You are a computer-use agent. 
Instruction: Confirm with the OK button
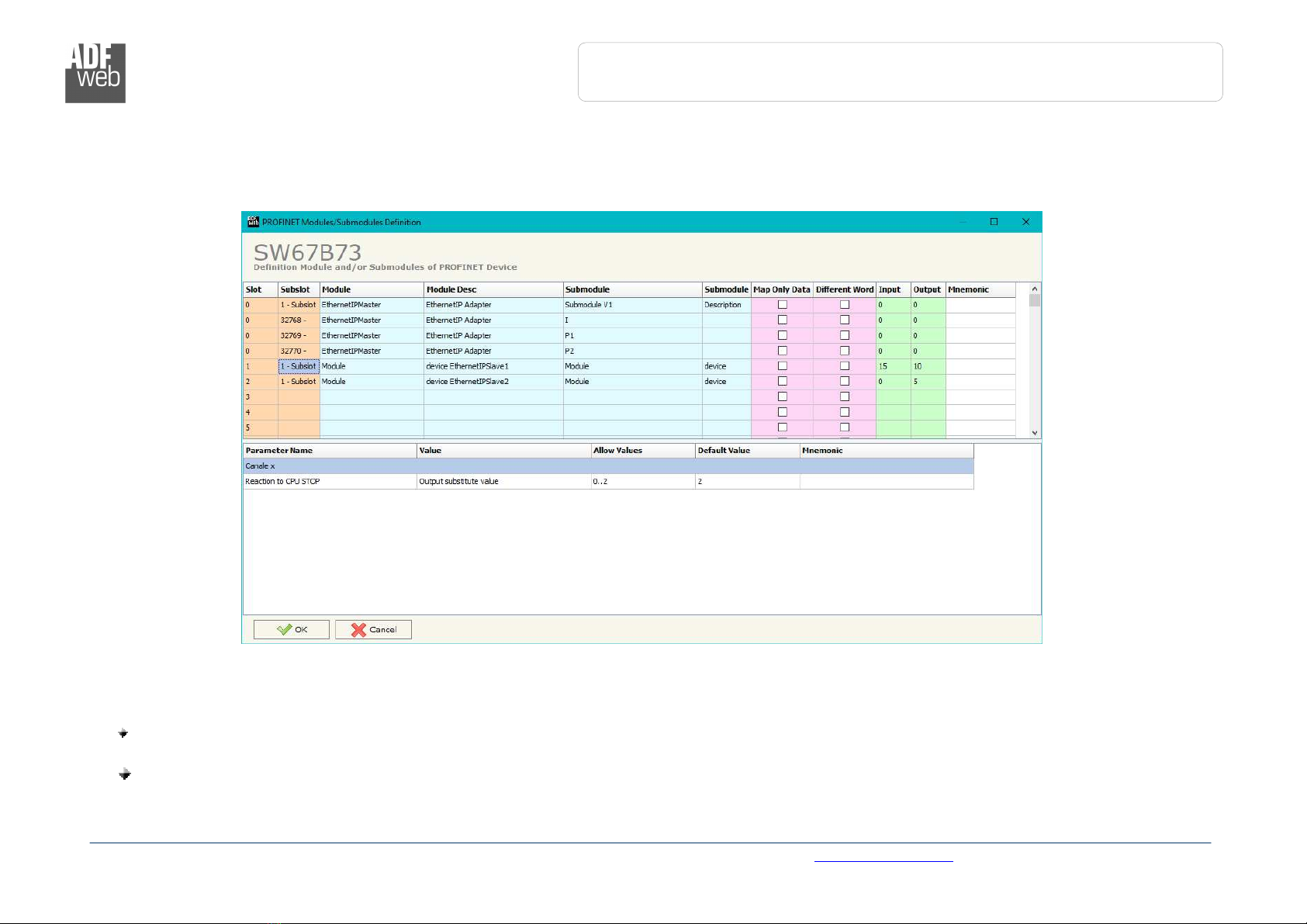292,629
